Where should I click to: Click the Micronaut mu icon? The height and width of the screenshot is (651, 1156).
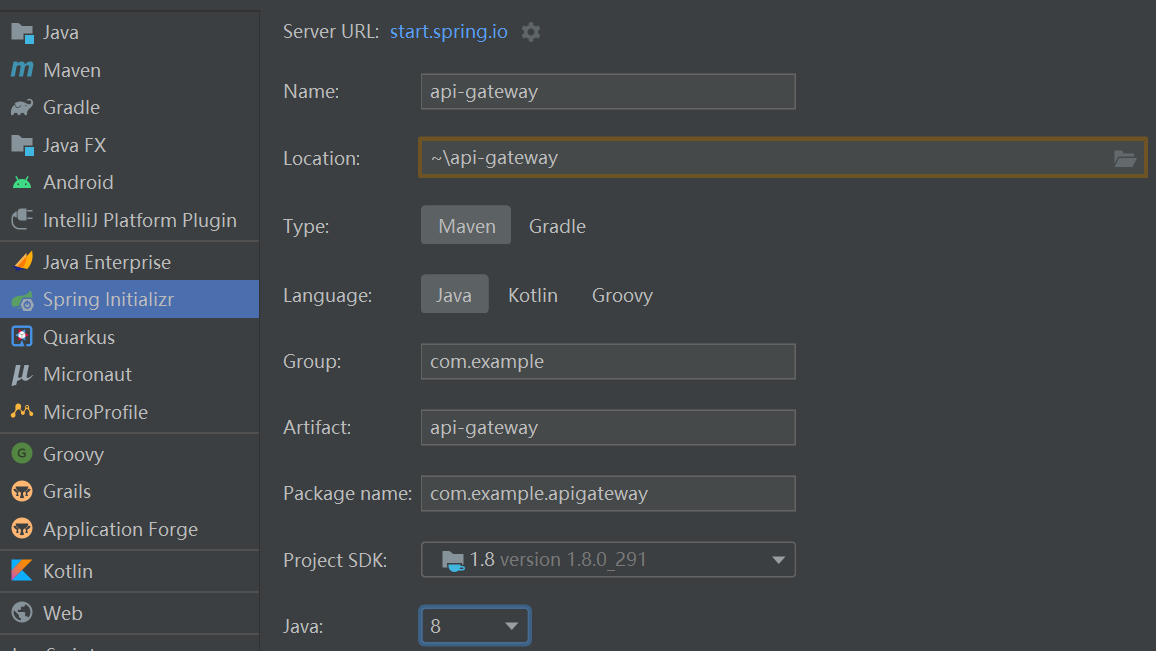pos(22,375)
